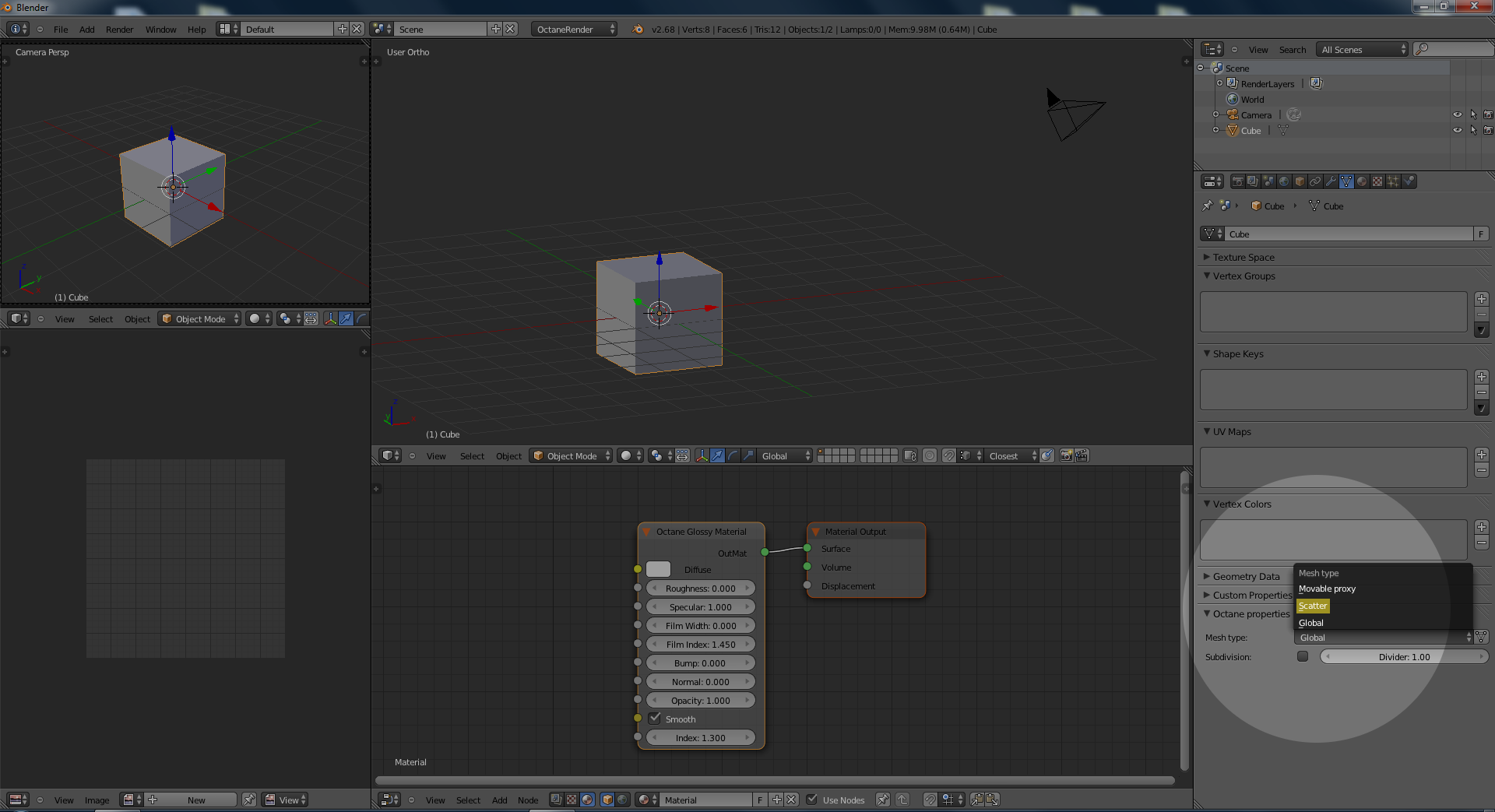
Task: Select RenderLayers item in outliner
Action: pos(1267,83)
